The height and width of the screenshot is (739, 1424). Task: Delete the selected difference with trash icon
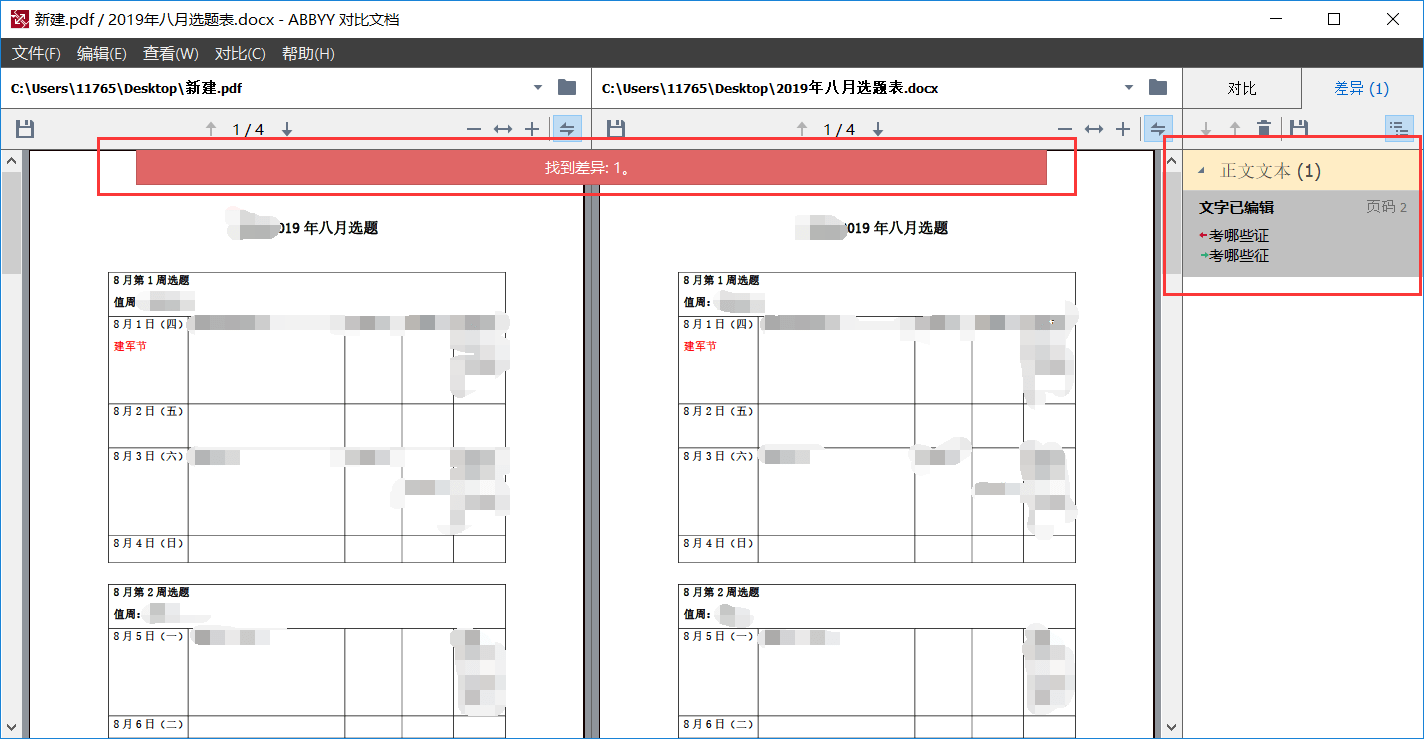pos(1264,128)
